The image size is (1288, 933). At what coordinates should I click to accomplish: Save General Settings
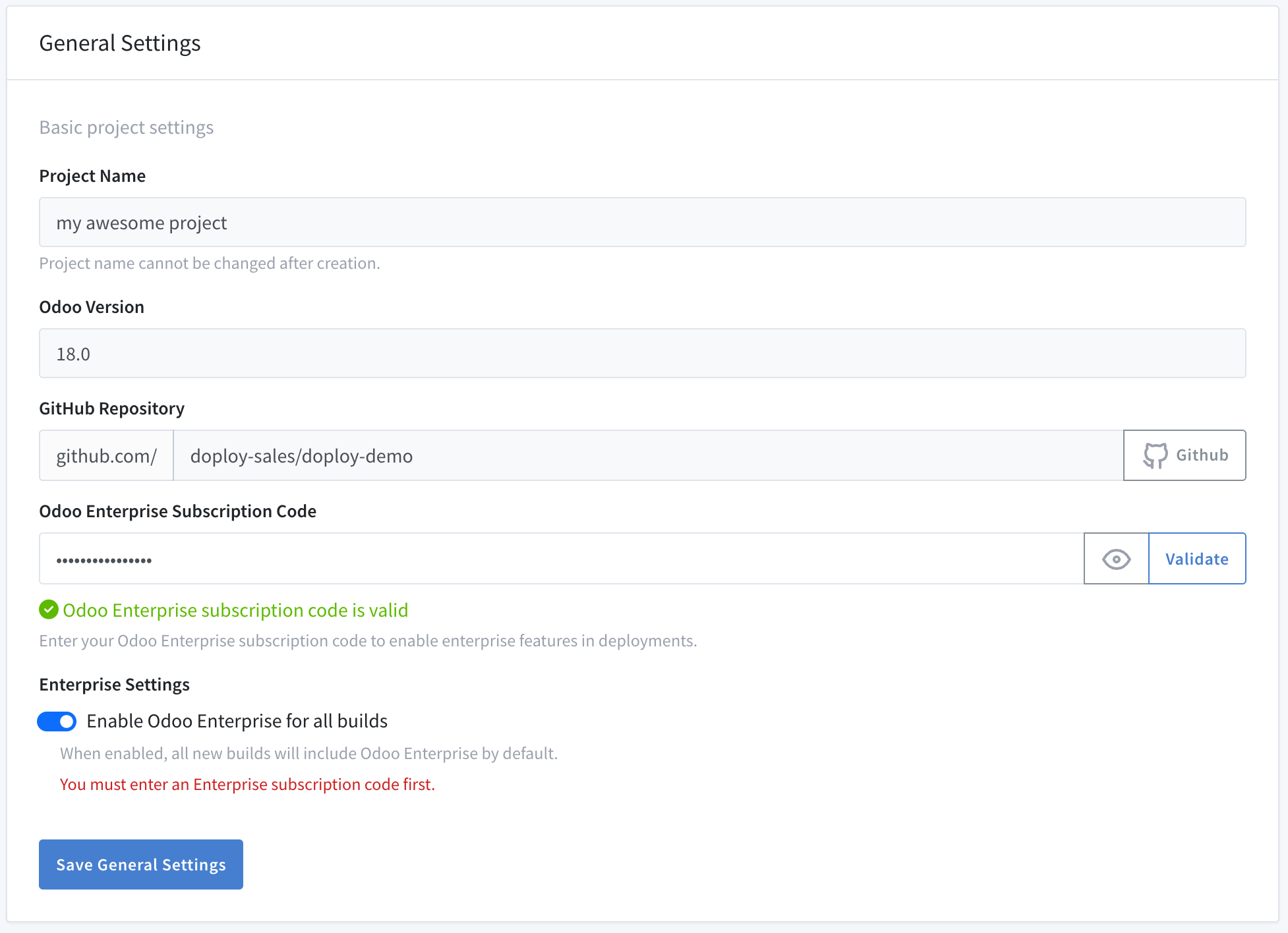point(140,864)
